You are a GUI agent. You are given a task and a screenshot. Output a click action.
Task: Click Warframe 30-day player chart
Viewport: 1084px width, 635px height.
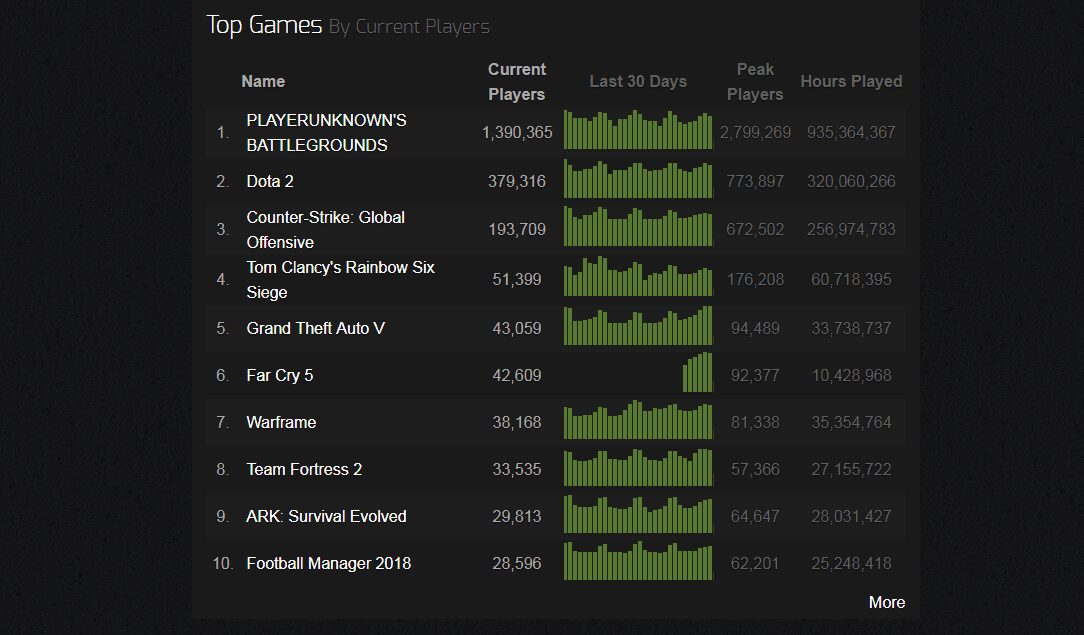coord(638,419)
